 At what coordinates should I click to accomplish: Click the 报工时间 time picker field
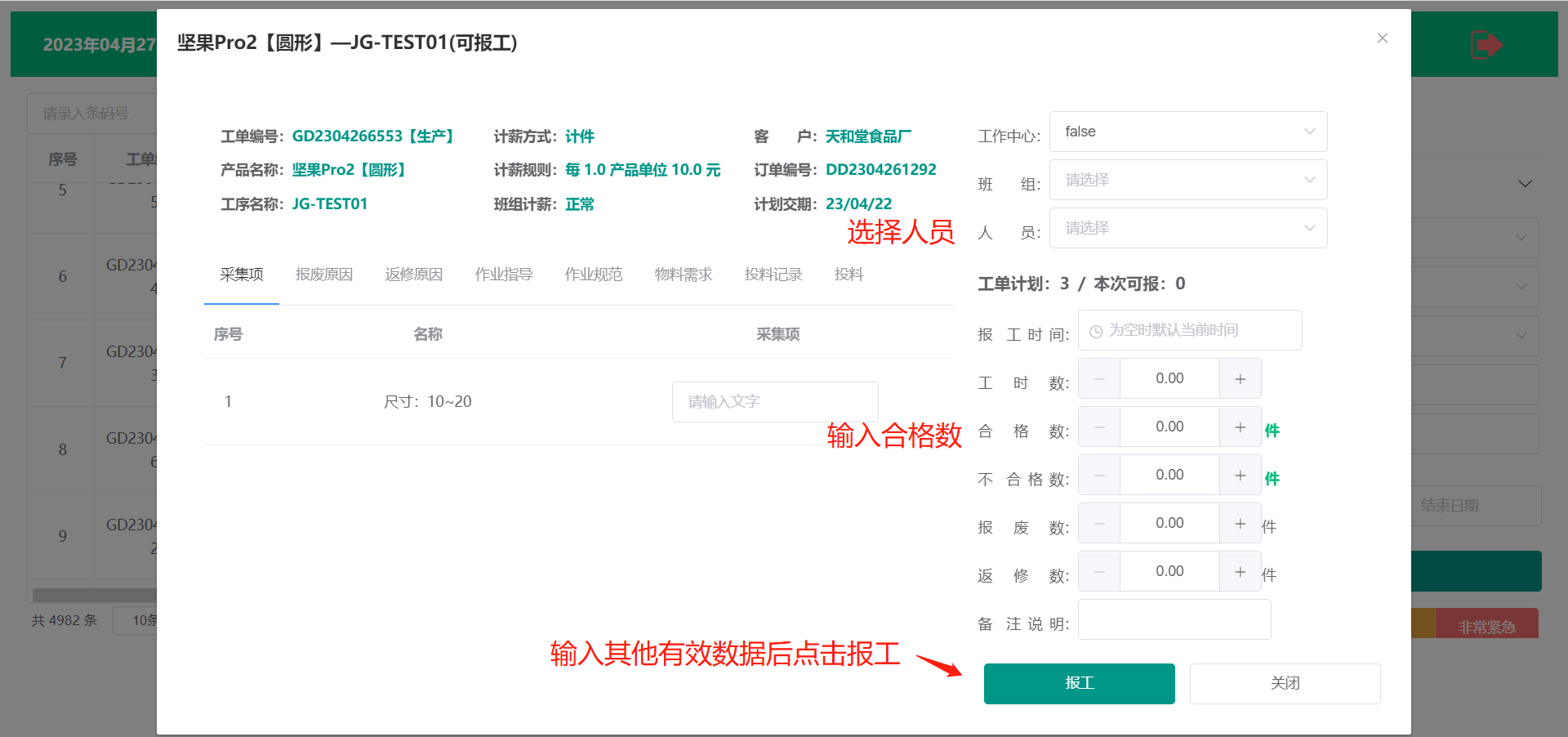coord(1189,330)
